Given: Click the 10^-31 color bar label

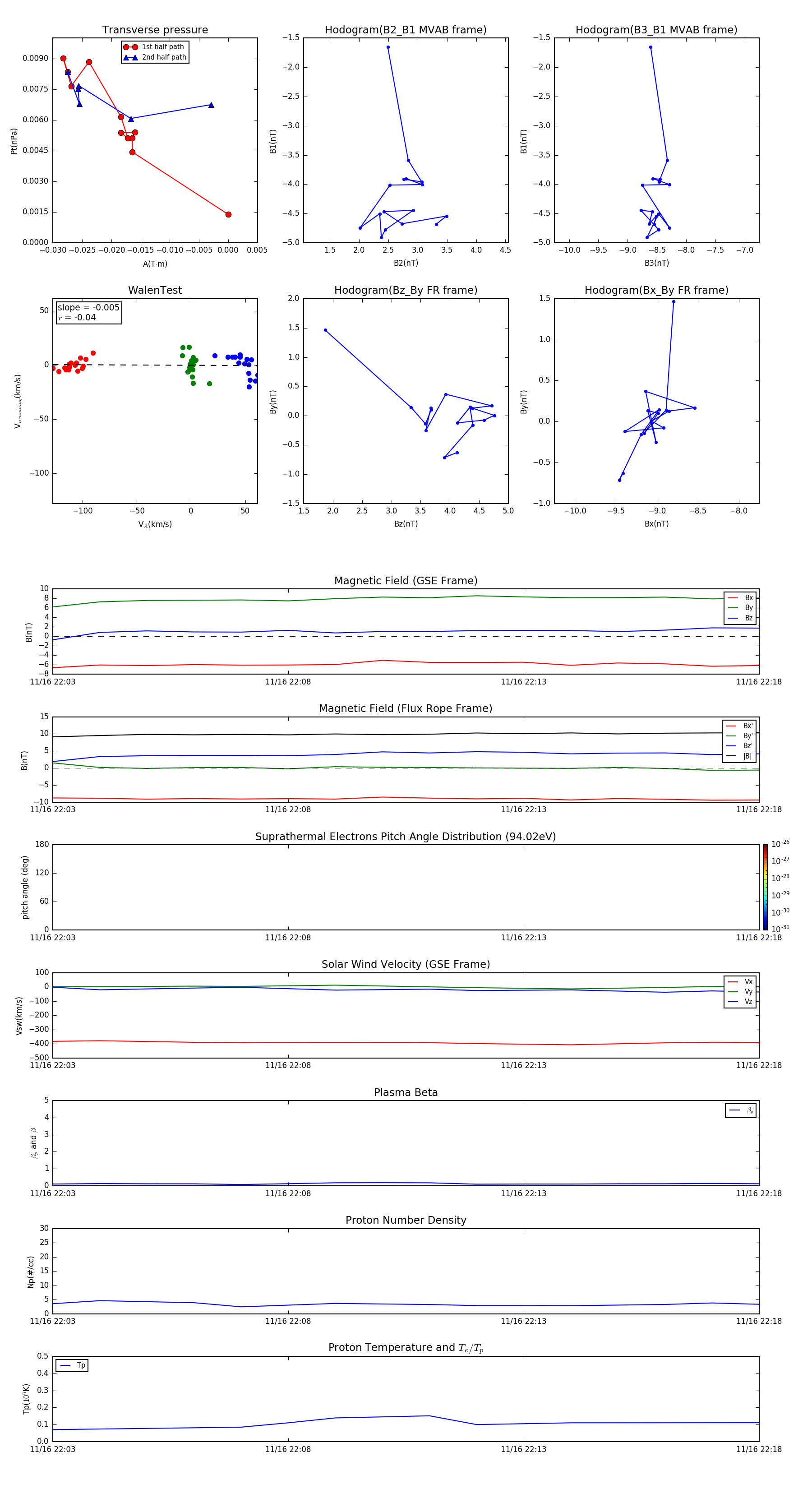Looking at the screenshot, I should click(780, 929).
